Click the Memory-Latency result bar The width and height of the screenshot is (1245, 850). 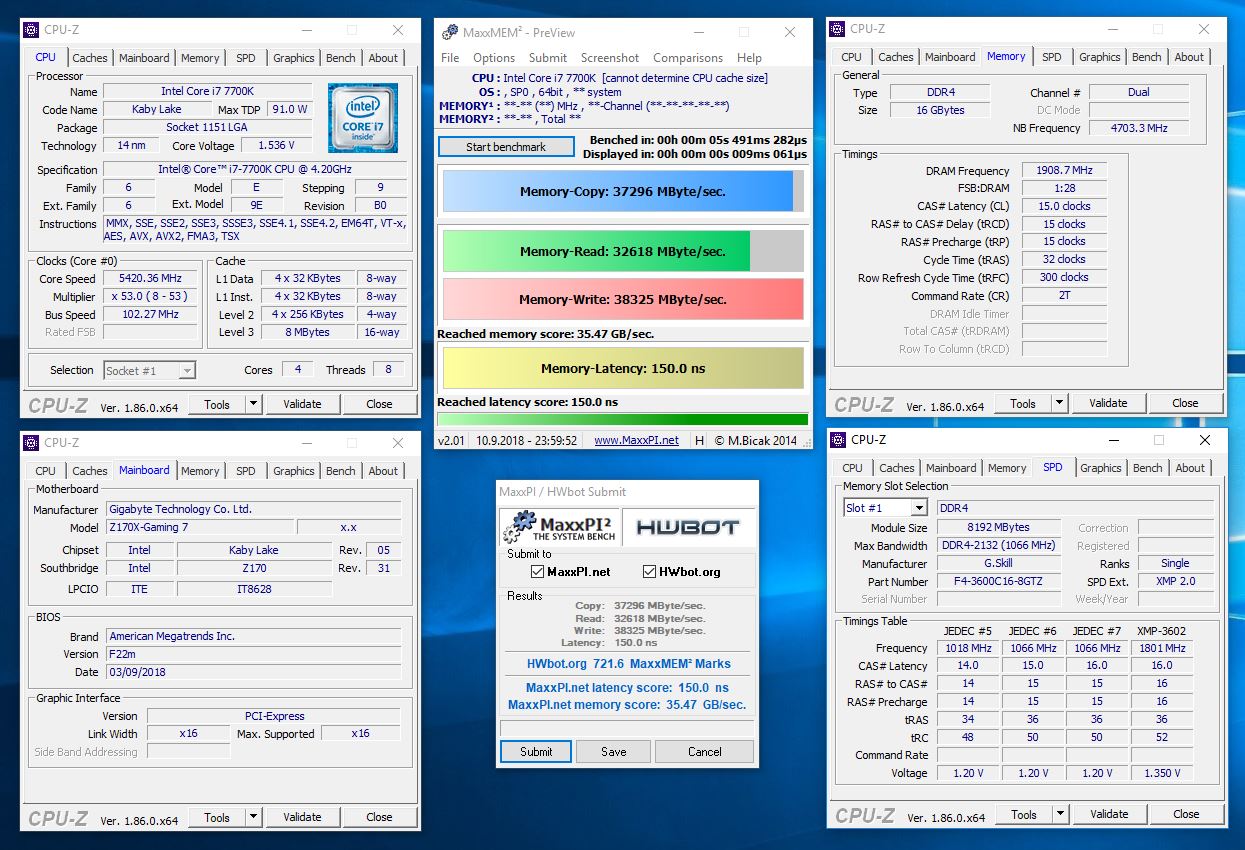(x=623, y=368)
